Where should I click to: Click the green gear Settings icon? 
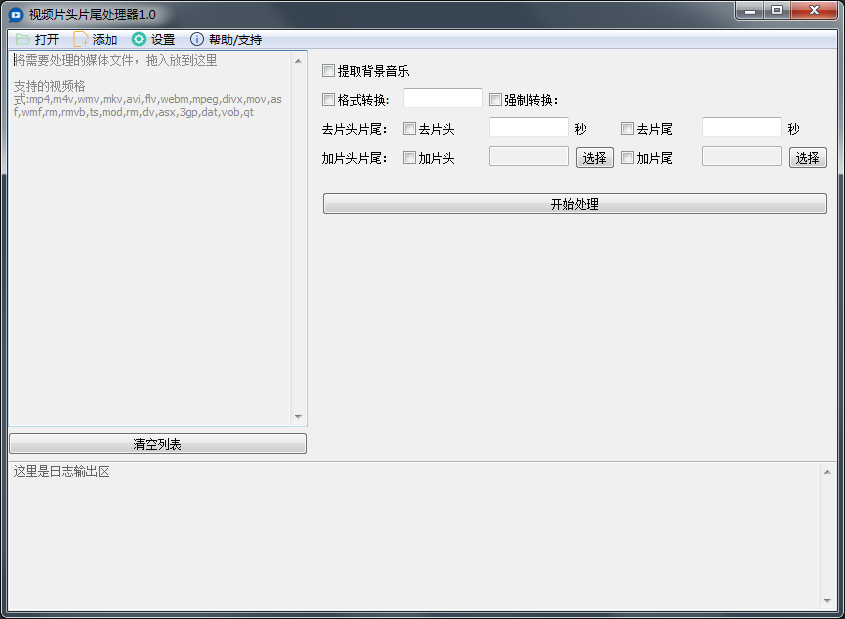click(x=139, y=39)
